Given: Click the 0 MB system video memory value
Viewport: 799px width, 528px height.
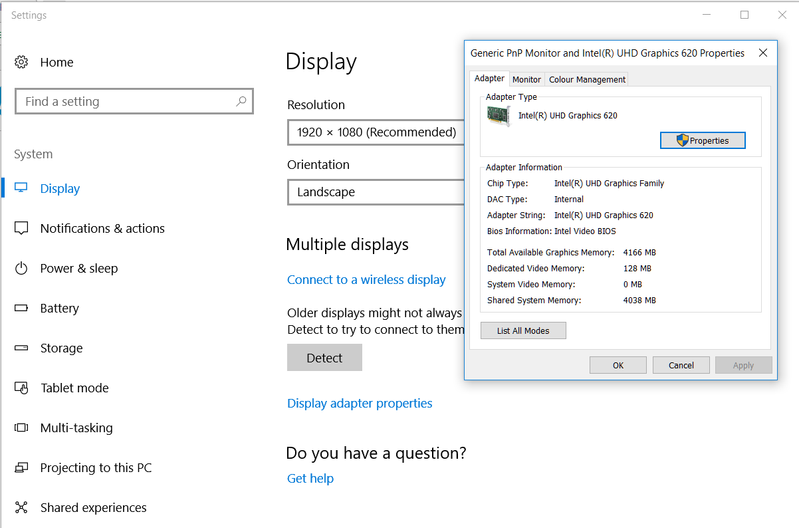Looking at the screenshot, I should click(x=632, y=284).
